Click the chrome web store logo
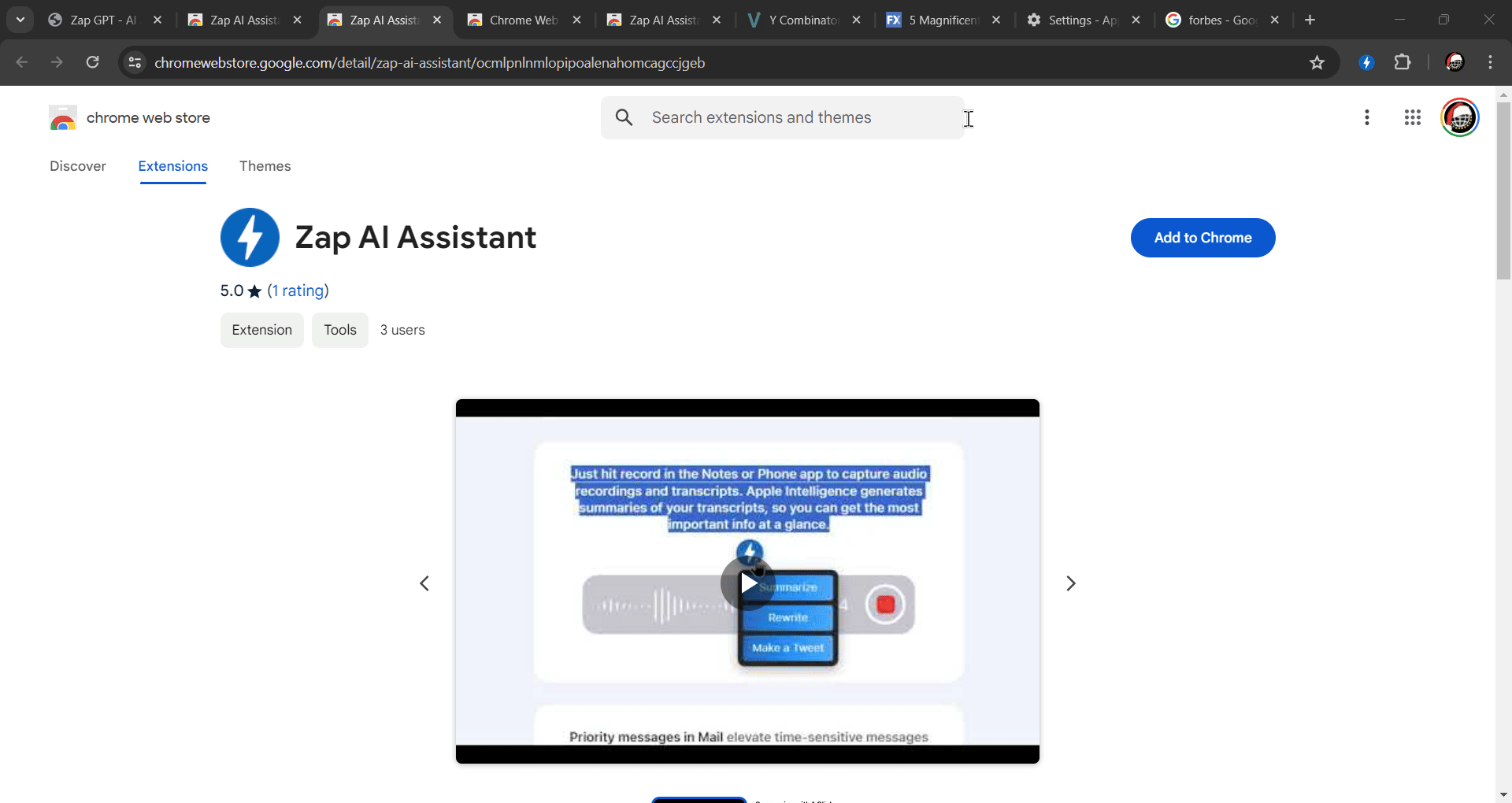The width and height of the screenshot is (1512, 803). 63,118
